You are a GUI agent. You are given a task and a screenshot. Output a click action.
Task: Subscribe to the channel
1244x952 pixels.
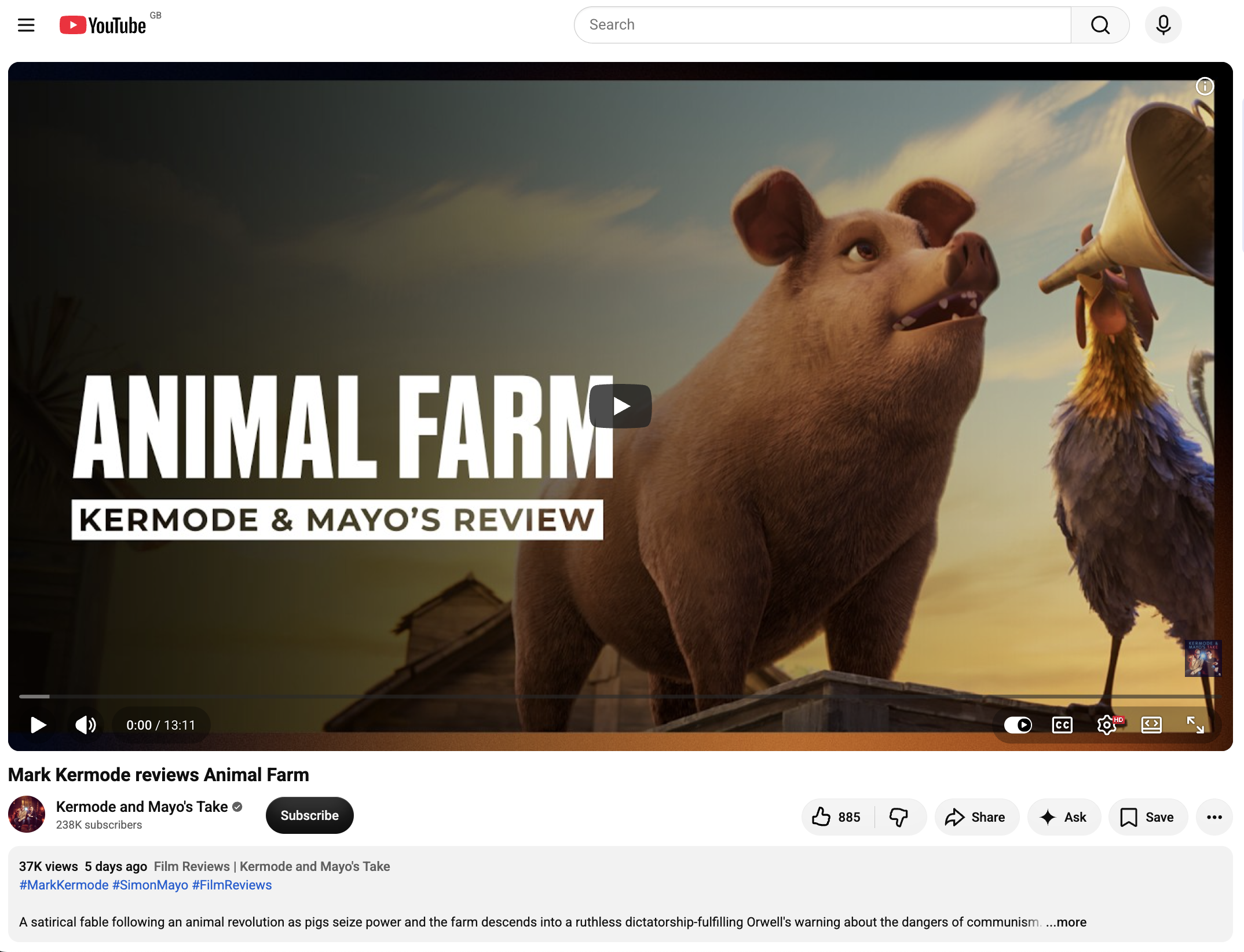click(x=310, y=815)
